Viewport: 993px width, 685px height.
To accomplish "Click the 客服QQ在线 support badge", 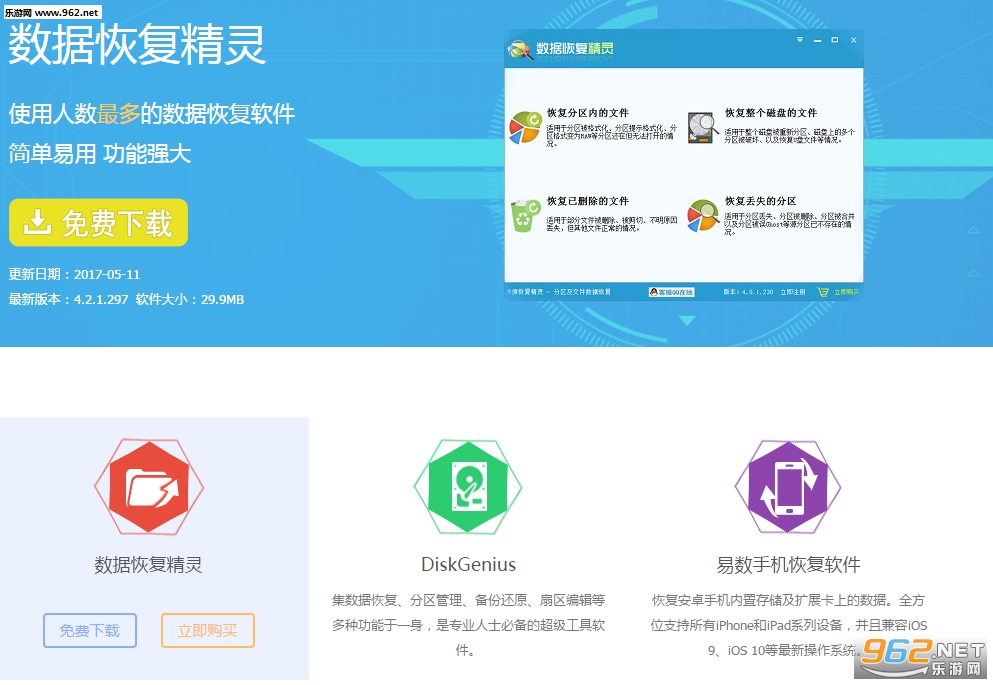I will [x=671, y=292].
